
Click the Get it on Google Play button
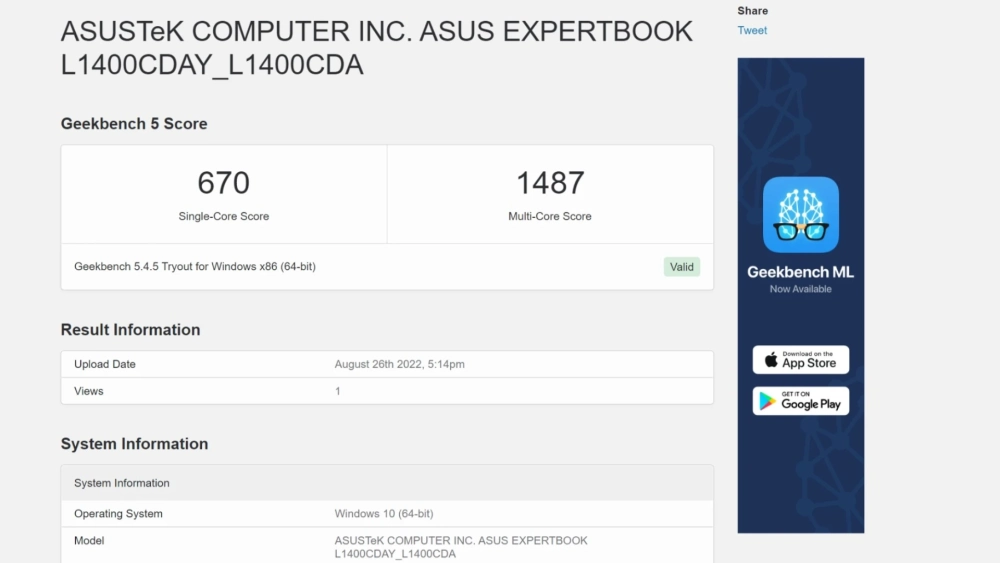800,401
